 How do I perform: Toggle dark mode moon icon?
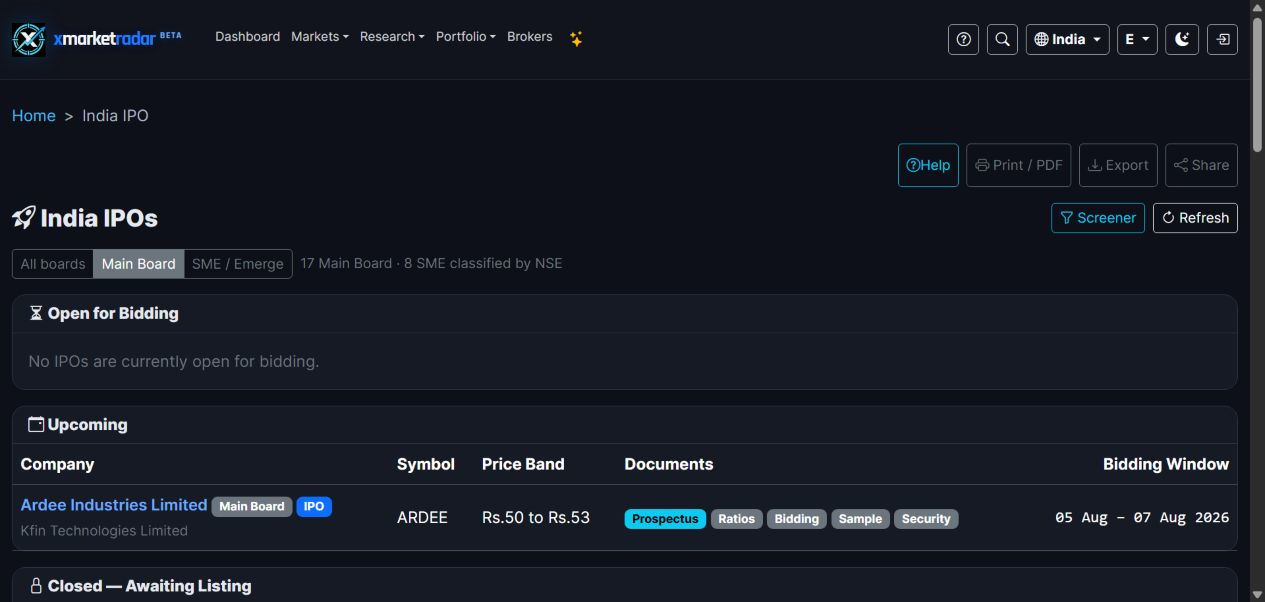click(x=1182, y=39)
